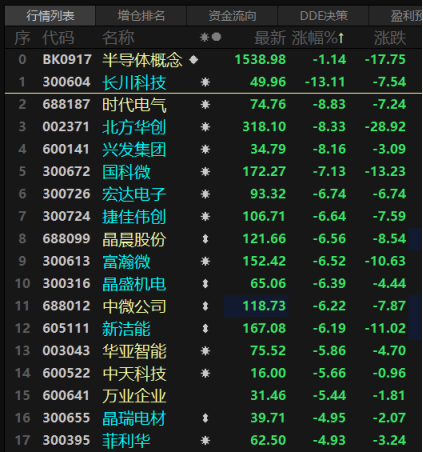Image resolution: width=423 pixels, height=452 pixels.
Task: Click the star marker for 时代电气
Action: click(x=205, y=104)
